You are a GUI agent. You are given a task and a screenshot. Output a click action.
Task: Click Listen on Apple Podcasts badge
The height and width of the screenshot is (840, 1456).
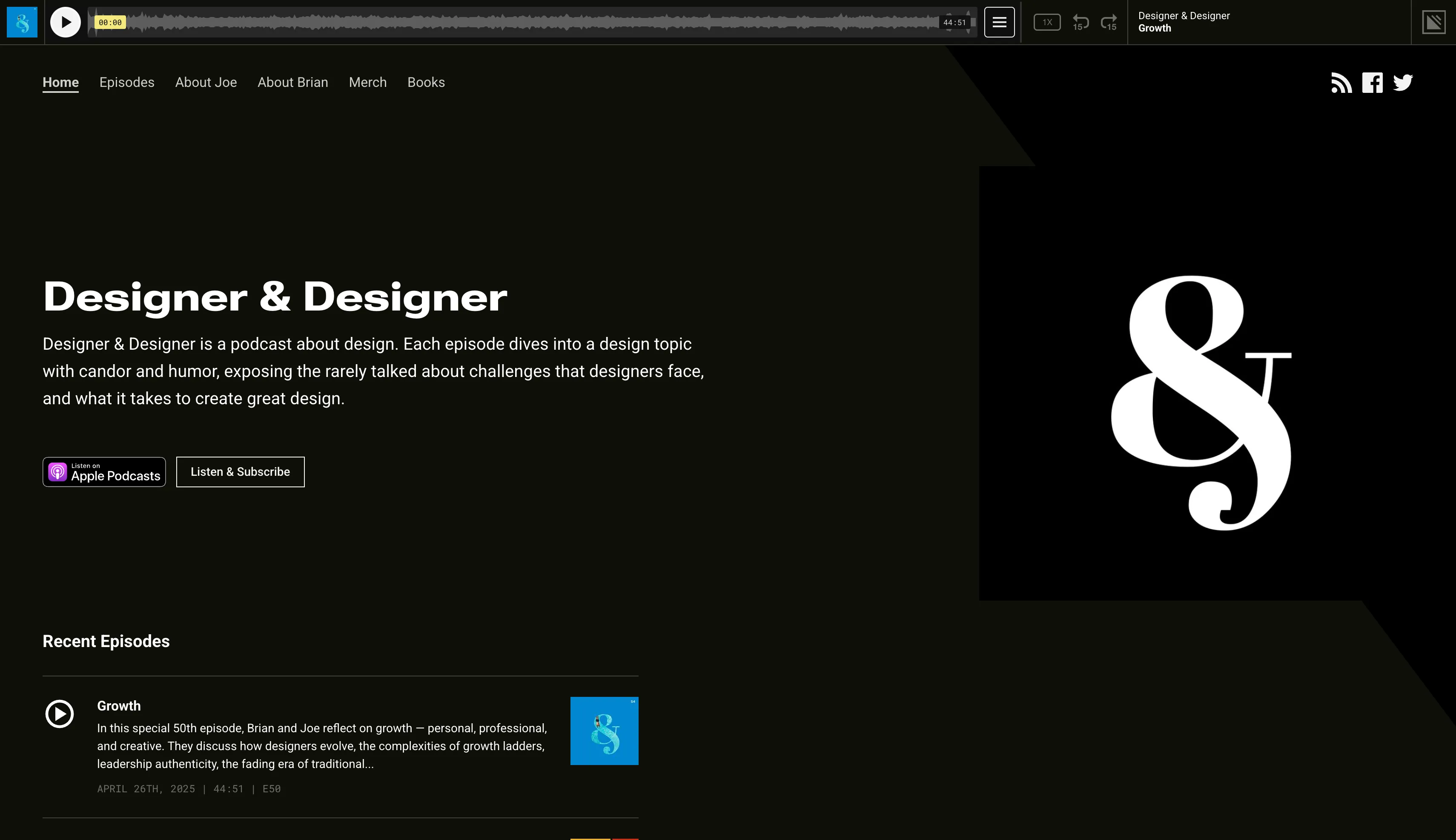(x=104, y=472)
